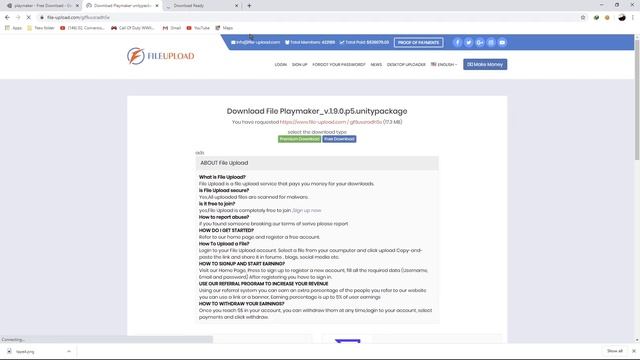This screenshot has width=640, height=360.
Task: Close the downloads bar
Action: (633, 351)
